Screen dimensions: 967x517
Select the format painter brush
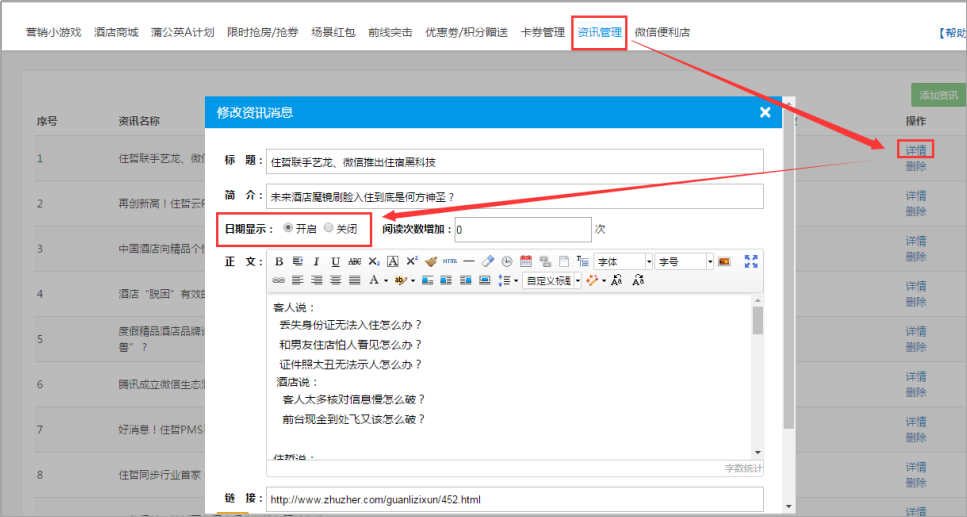pos(431,262)
